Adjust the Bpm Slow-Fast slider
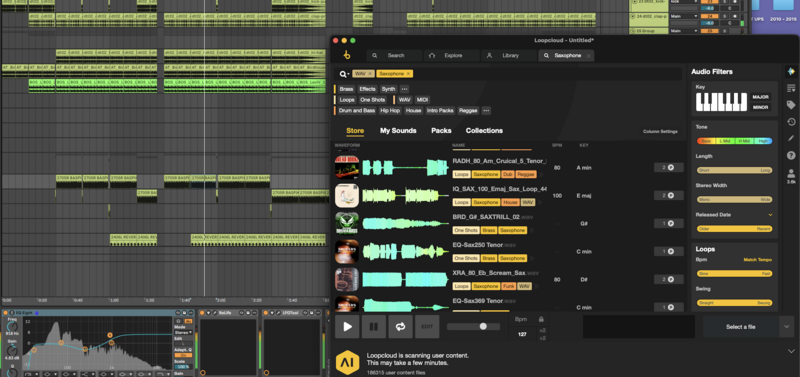 point(734,273)
